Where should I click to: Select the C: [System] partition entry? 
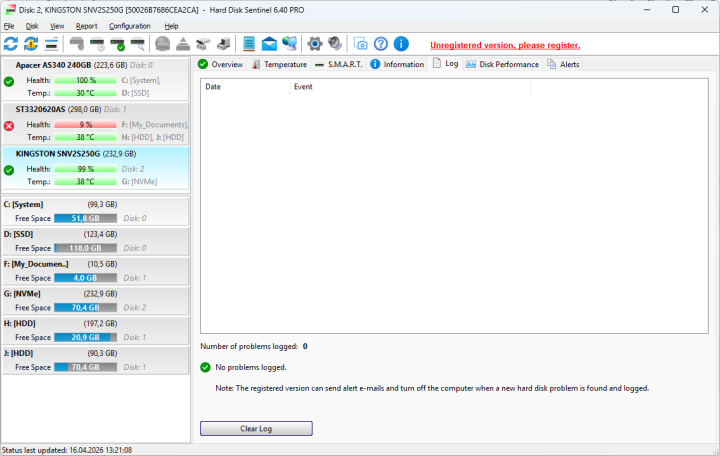coord(96,211)
